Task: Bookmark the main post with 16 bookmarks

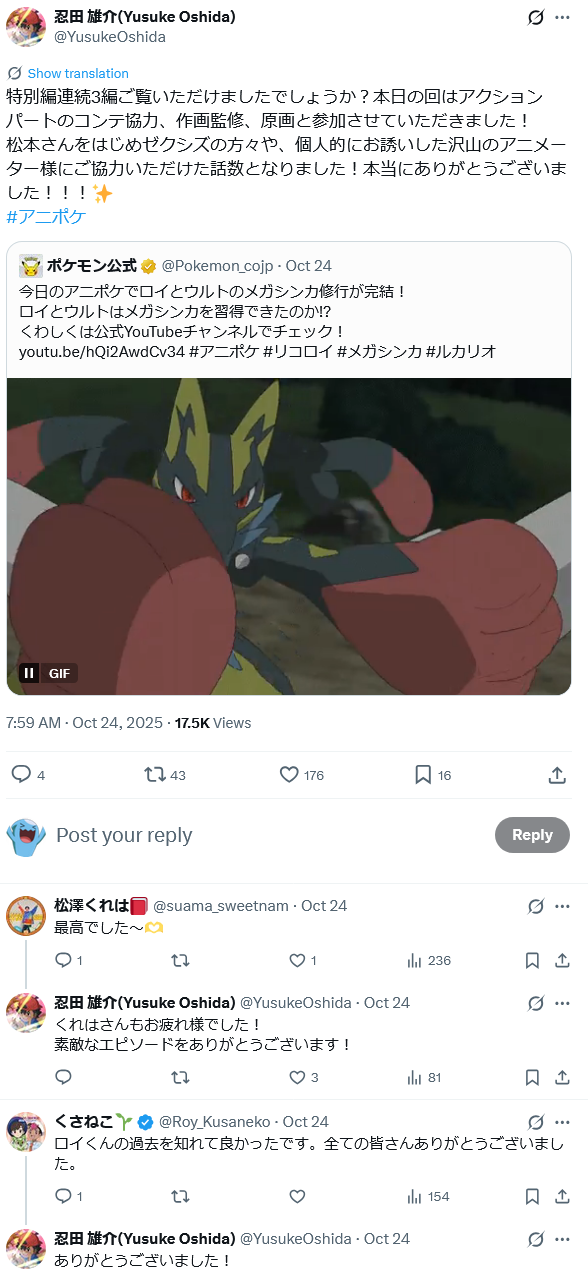Action: (423, 774)
